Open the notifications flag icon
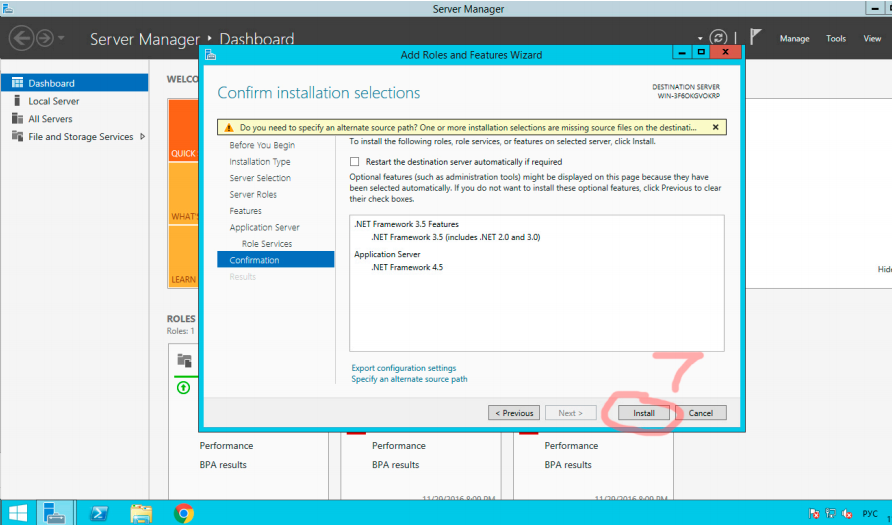 click(x=756, y=37)
